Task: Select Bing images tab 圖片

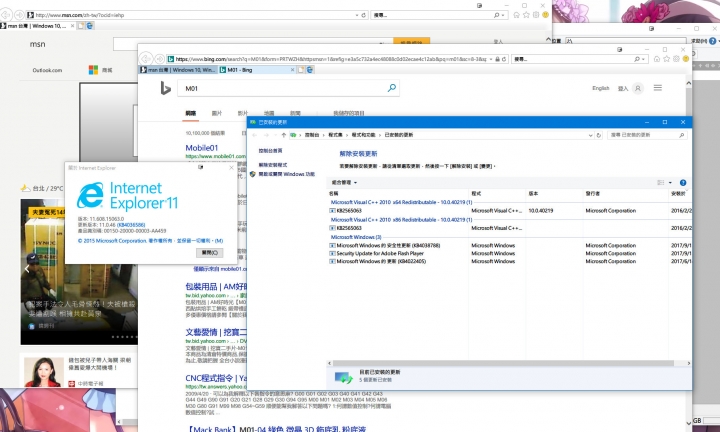Action: 217,113
